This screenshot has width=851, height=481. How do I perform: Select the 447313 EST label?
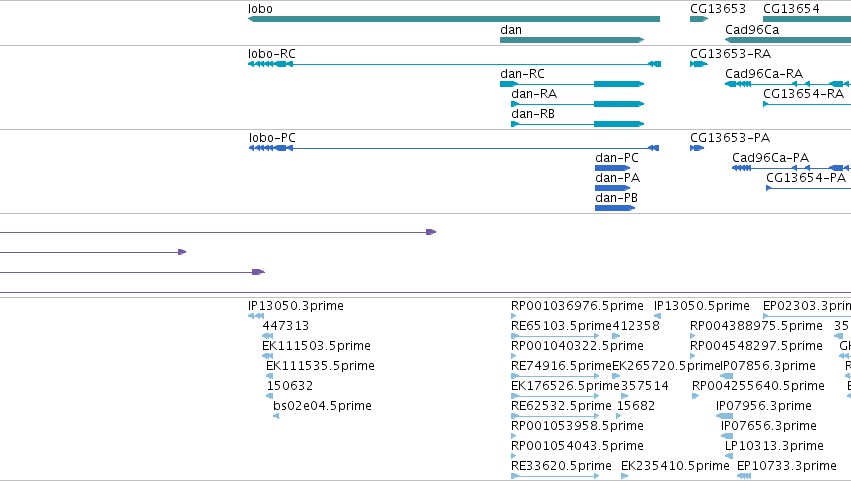click(285, 326)
